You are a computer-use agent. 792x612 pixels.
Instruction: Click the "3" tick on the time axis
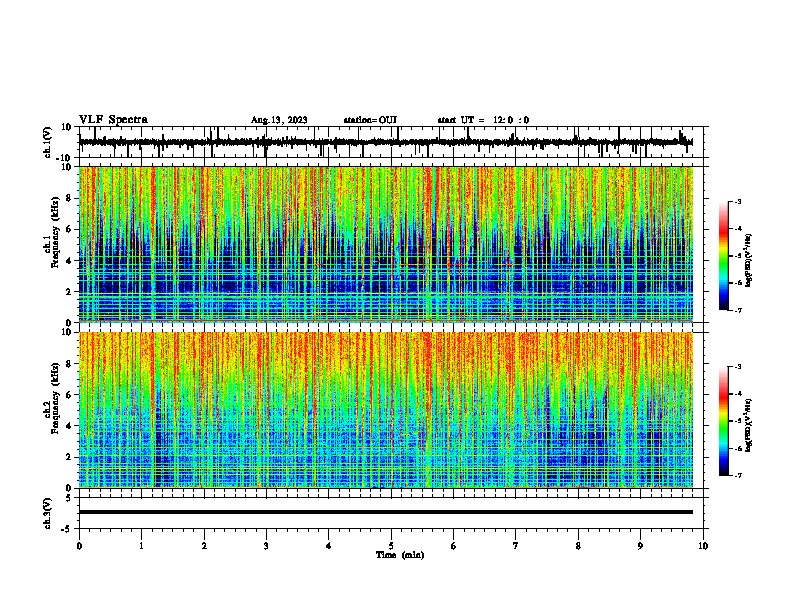click(x=266, y=546)
